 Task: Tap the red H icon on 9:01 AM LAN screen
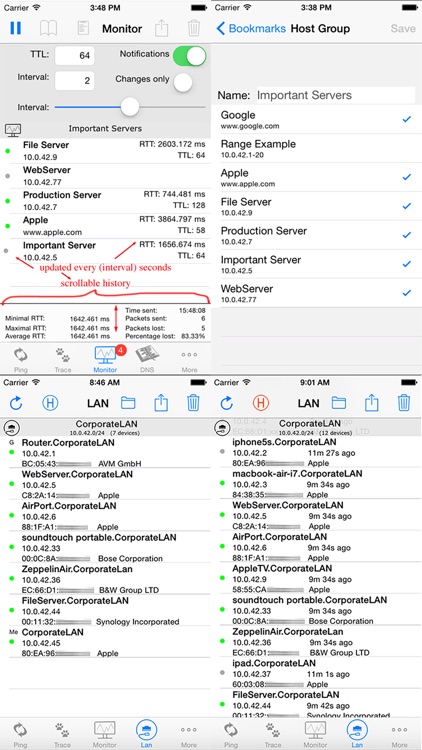point(260,403)
